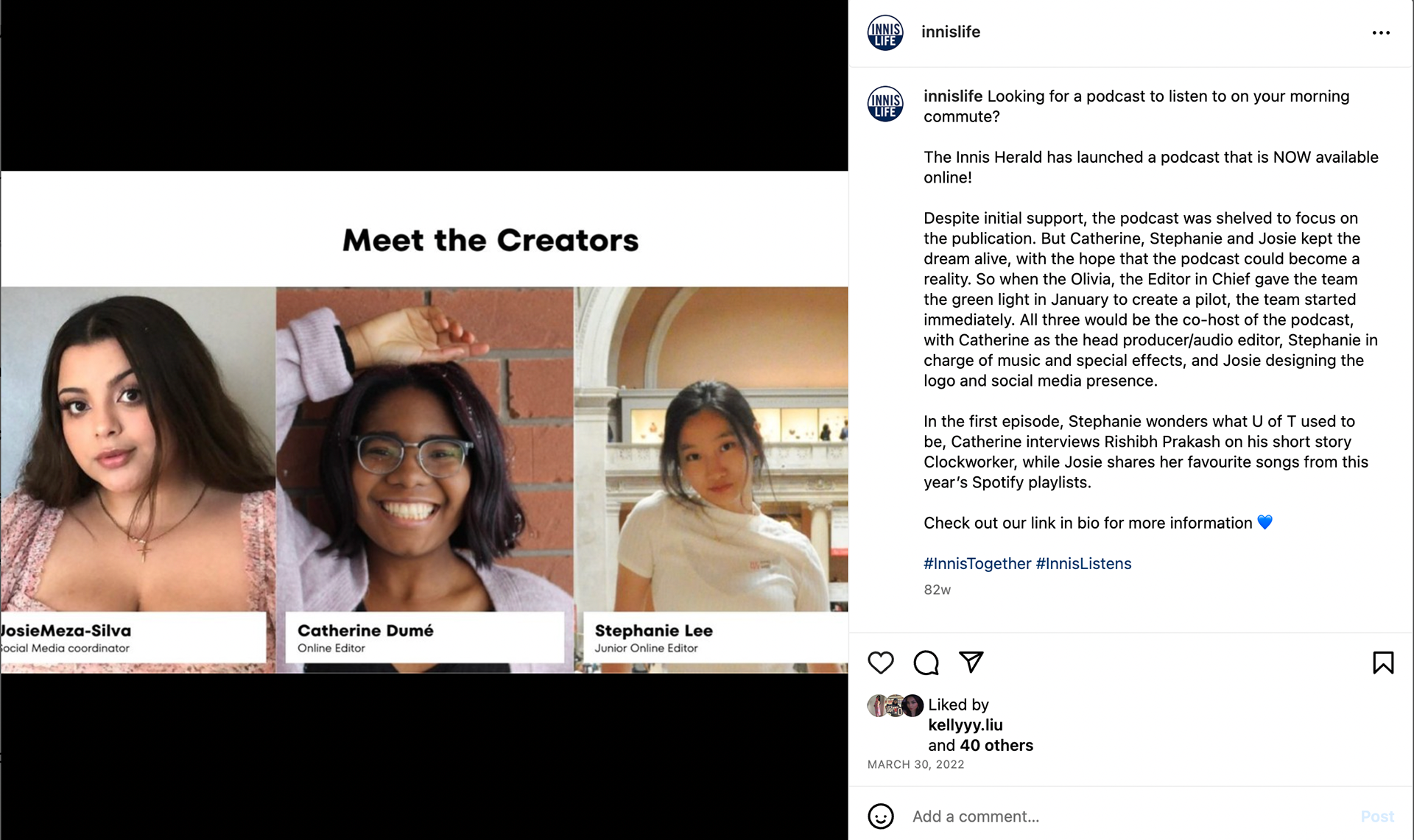
Task: Click the Innis Life avatar beside caption
Action: [x=885, y=104]
